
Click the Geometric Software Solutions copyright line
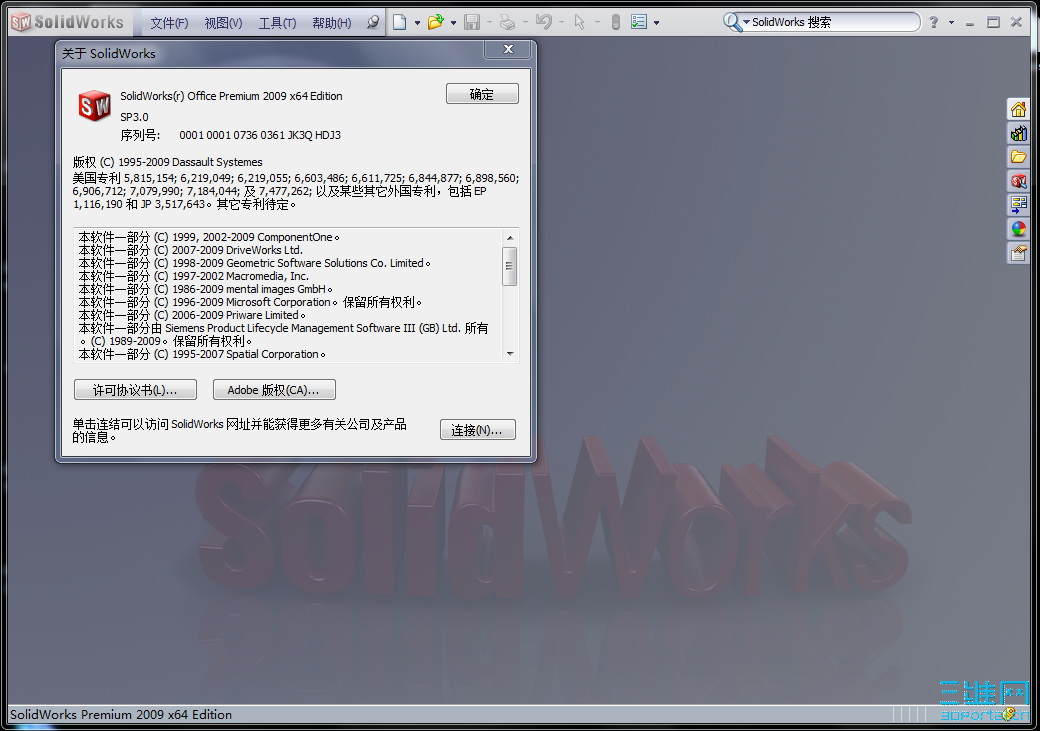pyautogui.click(x=255, y=263)
